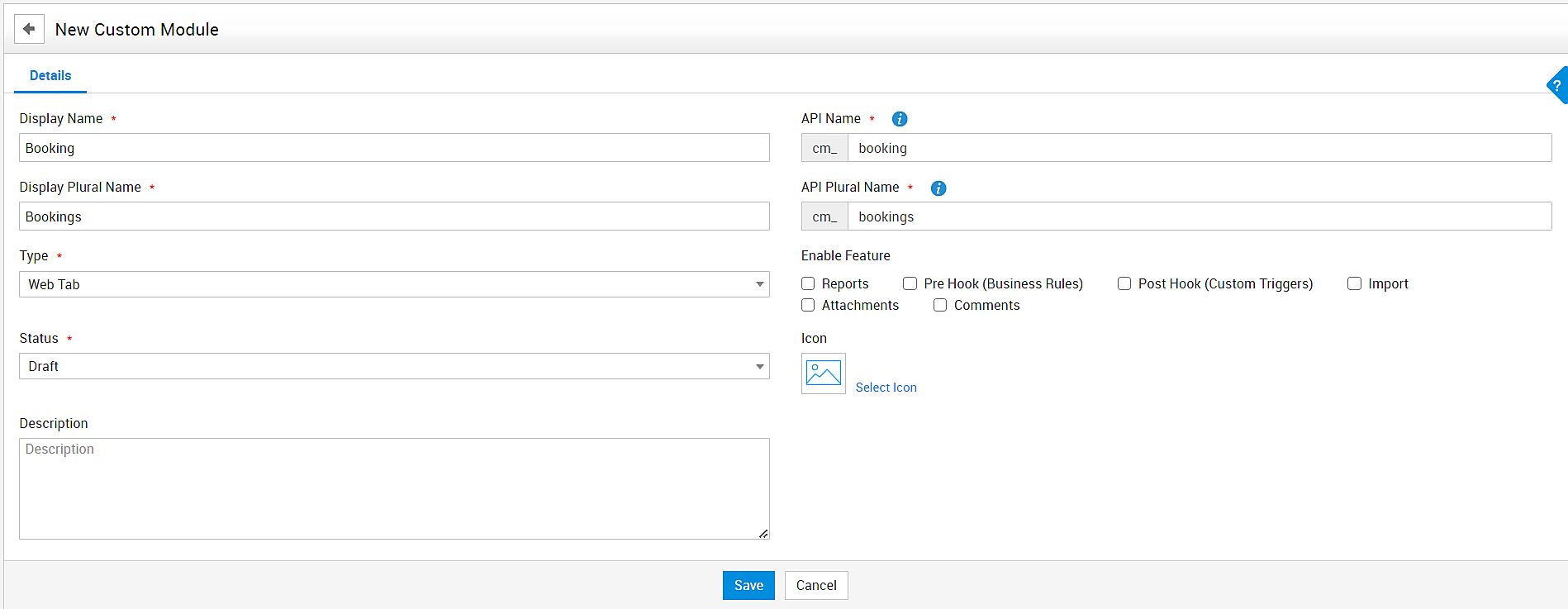Open the Type dropdown showing Web Tab
The image size is (1568, 609).
pyautogui.click(x=394, y=284)
